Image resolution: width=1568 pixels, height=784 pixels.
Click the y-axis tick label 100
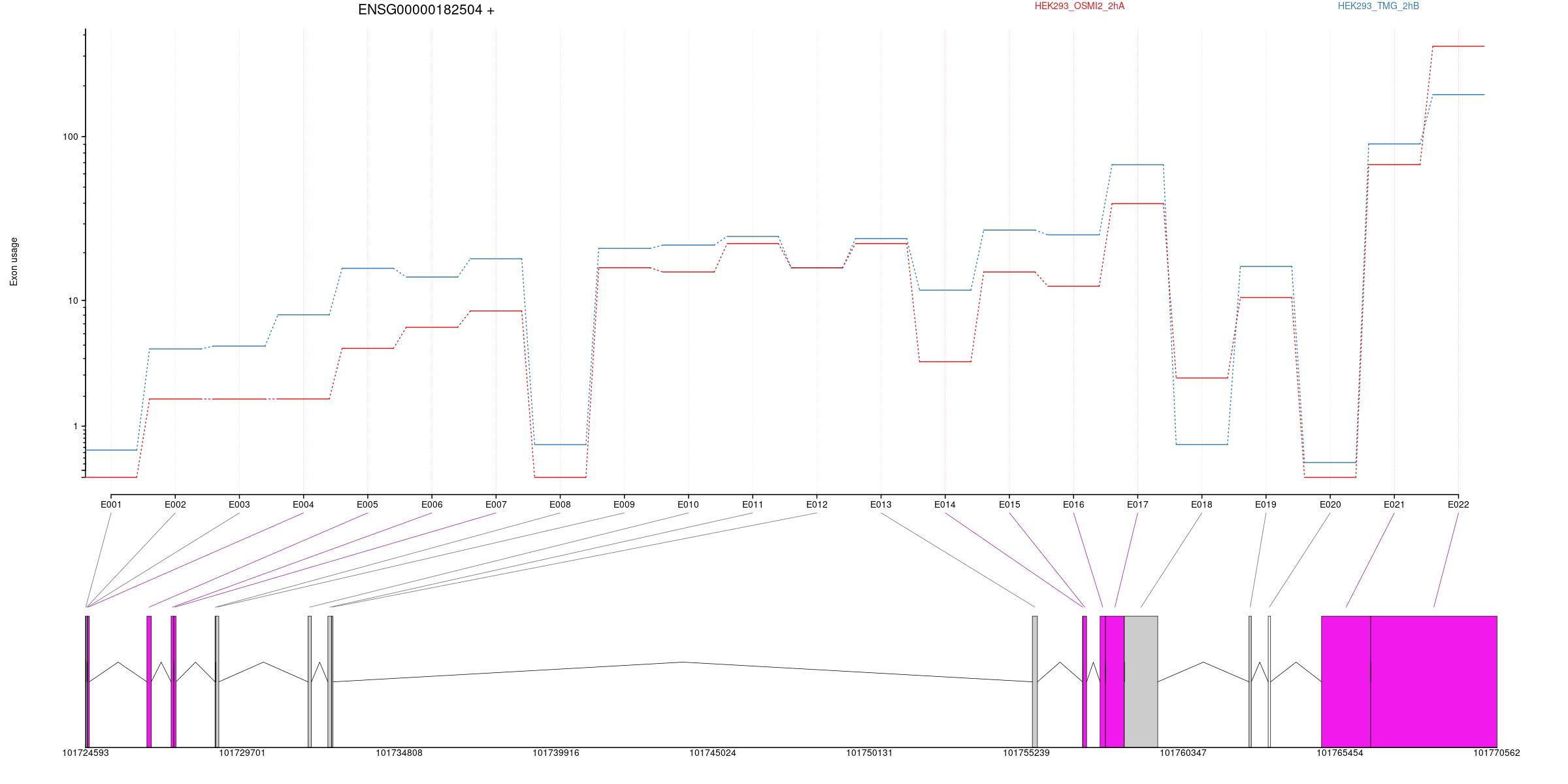coord(70,137)
